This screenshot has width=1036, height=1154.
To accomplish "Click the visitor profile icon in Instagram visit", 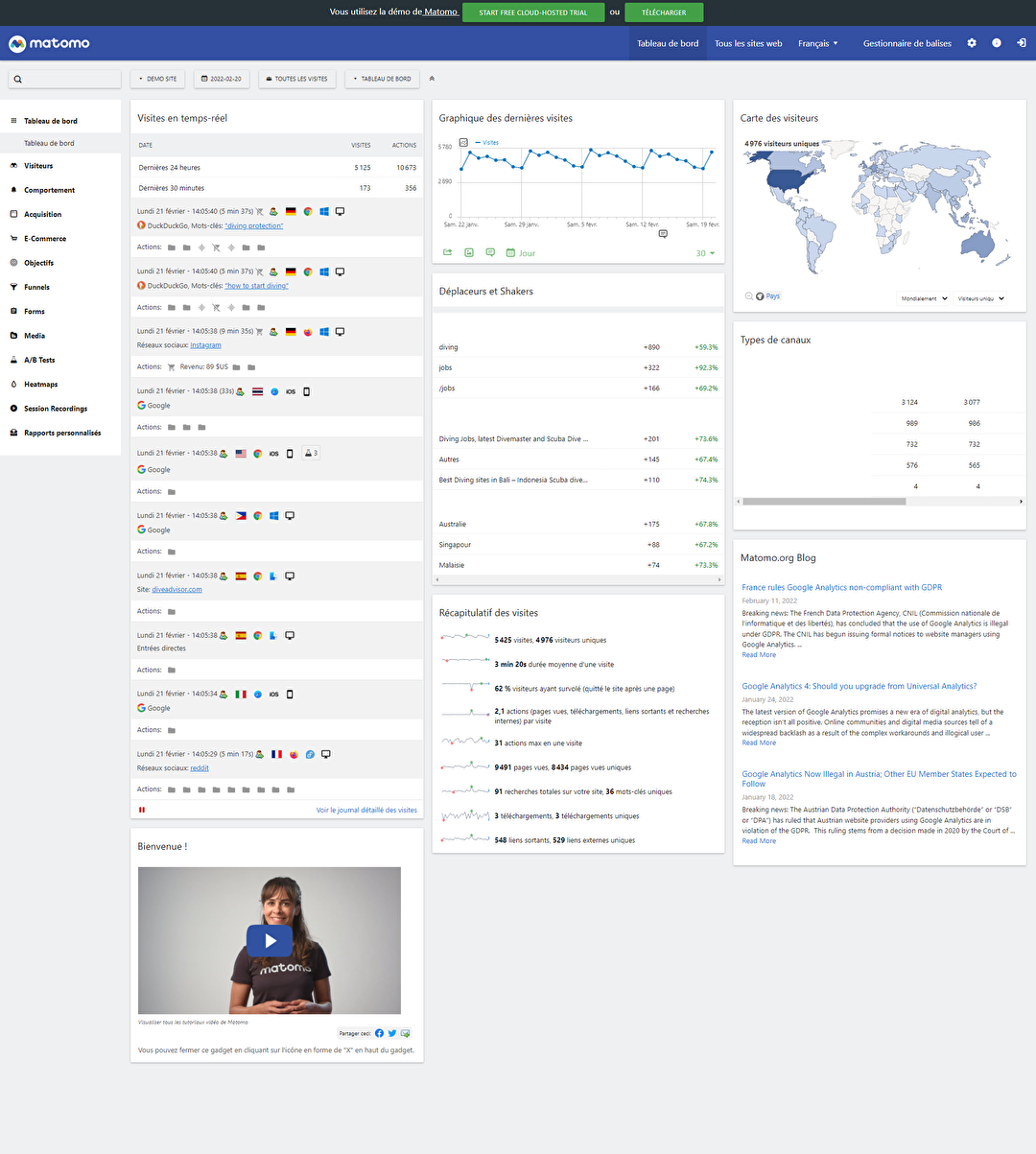I will click(x=273, y=332).
